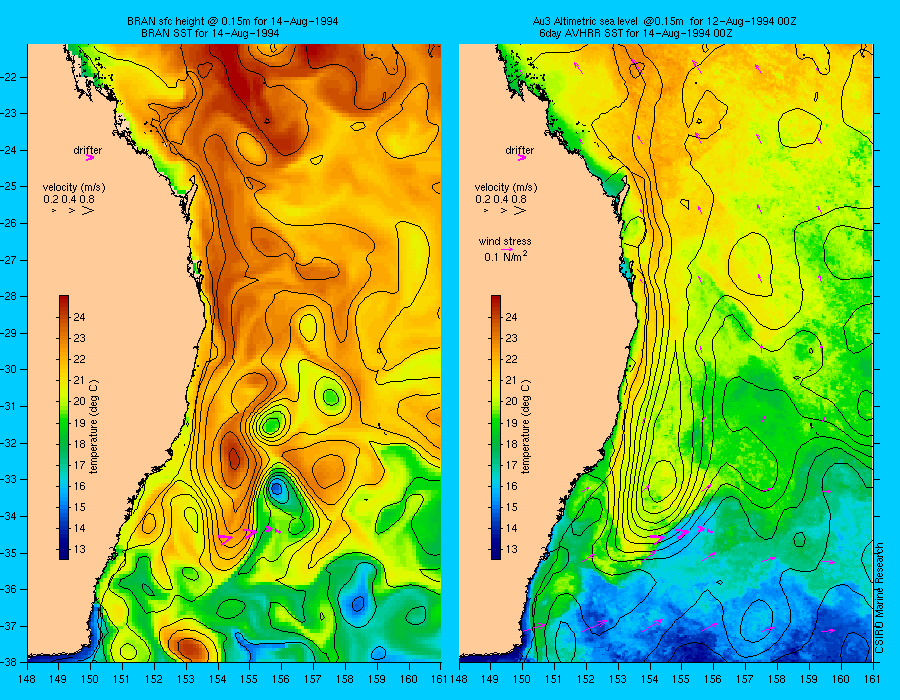Image resolution: width=900 pixels, height=700 pixels.
Task: Click the 'drifter' legend label in left map
Action: (87, 150)
